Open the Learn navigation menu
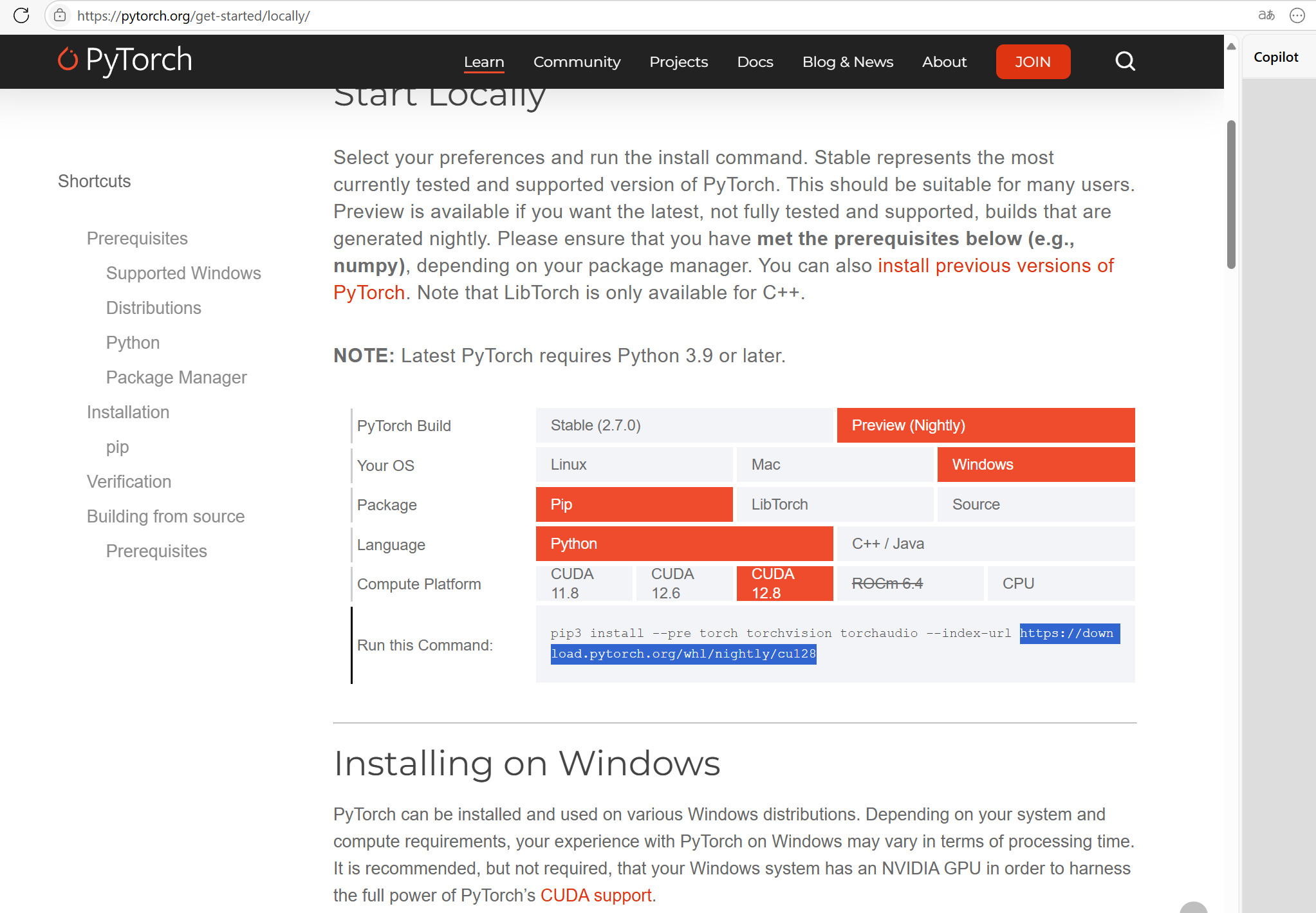The width and height of the screenshot is (1316, 913). coord(484,62)
